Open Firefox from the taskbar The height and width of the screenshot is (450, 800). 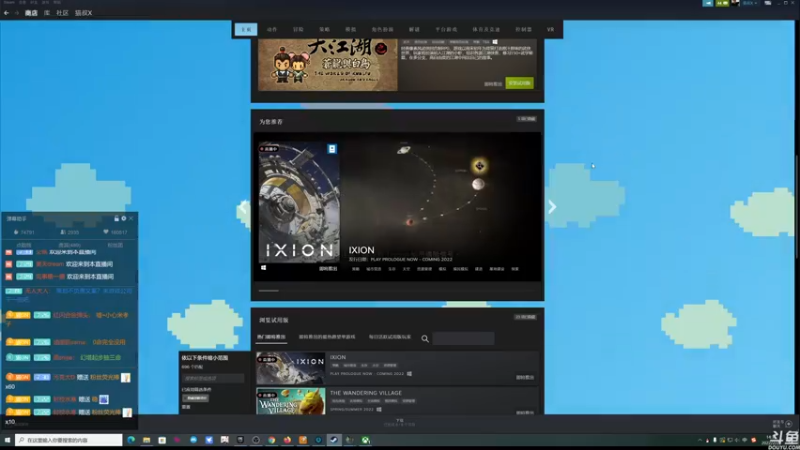[287, 440]
